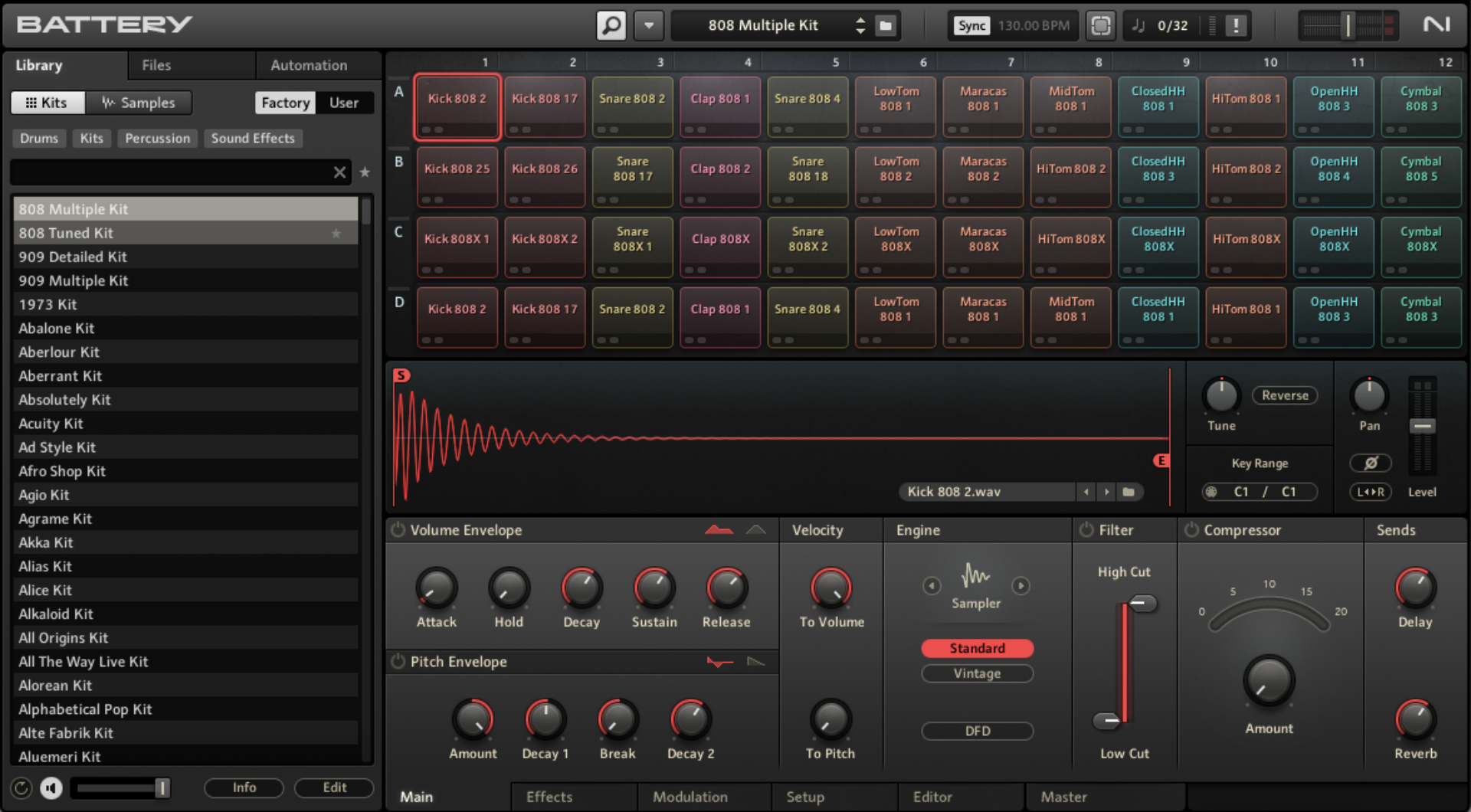Open folder icon next to Kick 808 2.wav

(1129, 492)
